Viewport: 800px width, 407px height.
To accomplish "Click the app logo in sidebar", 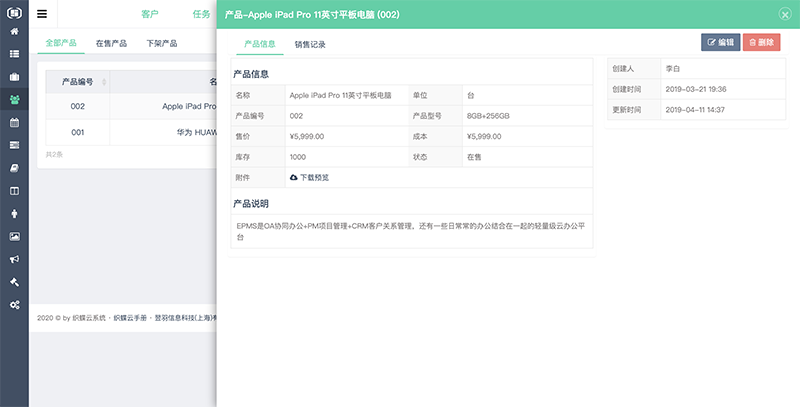I will click(x=14, y=12).
